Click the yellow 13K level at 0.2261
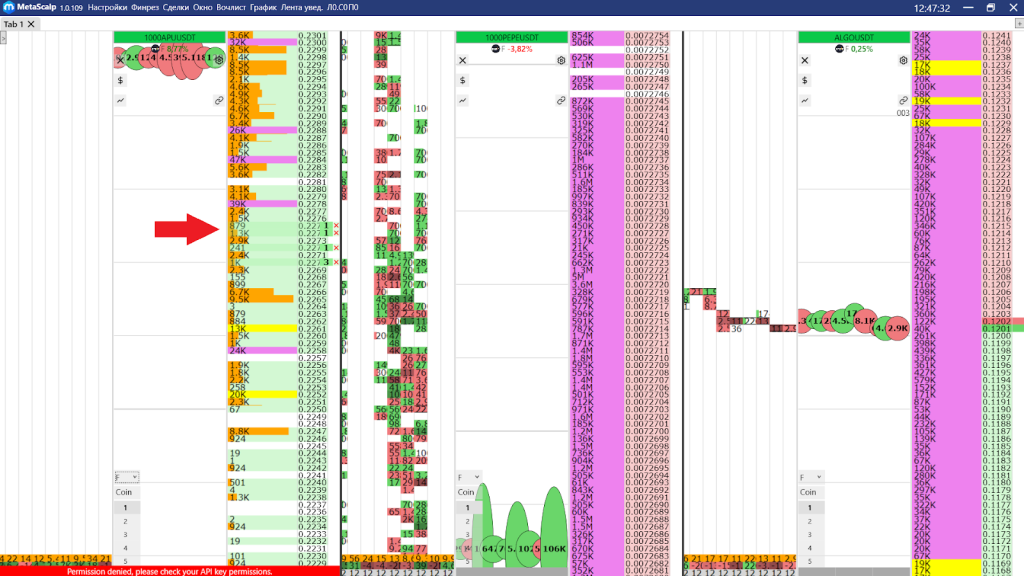This screenshot has height=576, width=1024. tap(278, 328)
